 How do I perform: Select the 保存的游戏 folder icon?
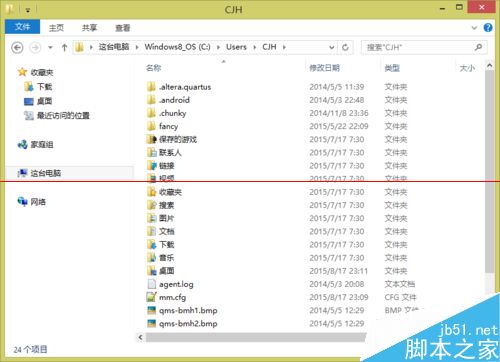[151, 139]
